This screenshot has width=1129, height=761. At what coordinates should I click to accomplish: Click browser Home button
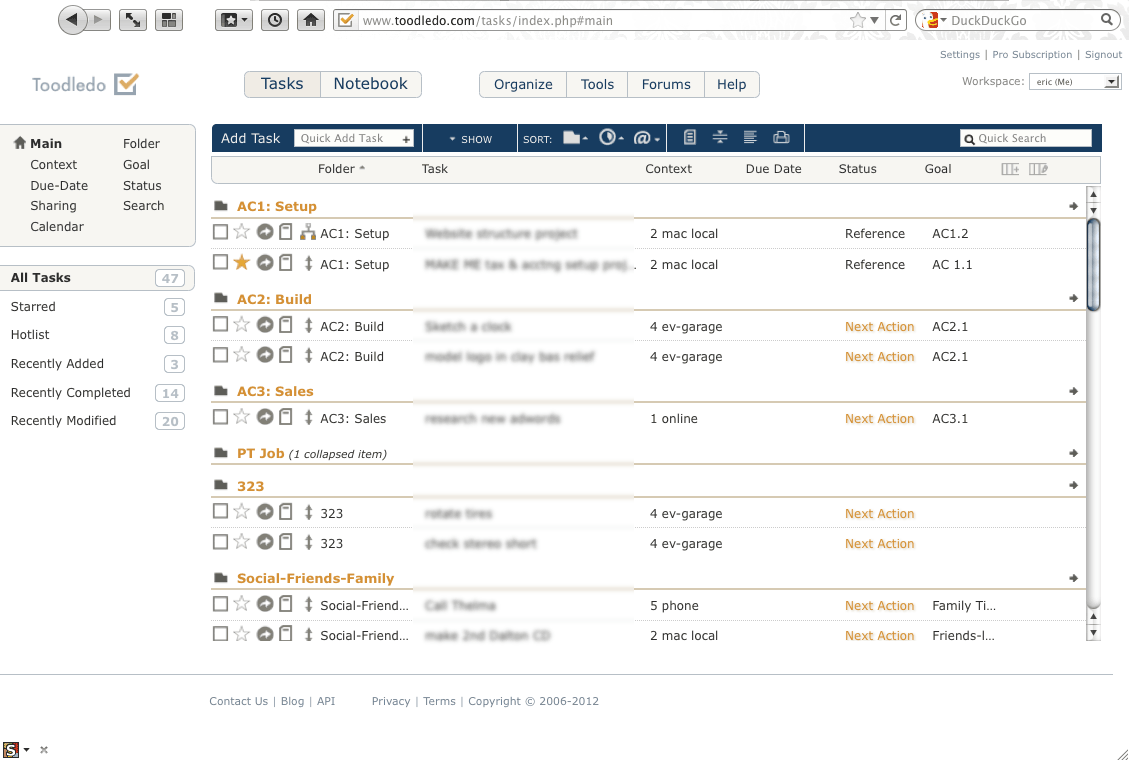coord(310,20)
